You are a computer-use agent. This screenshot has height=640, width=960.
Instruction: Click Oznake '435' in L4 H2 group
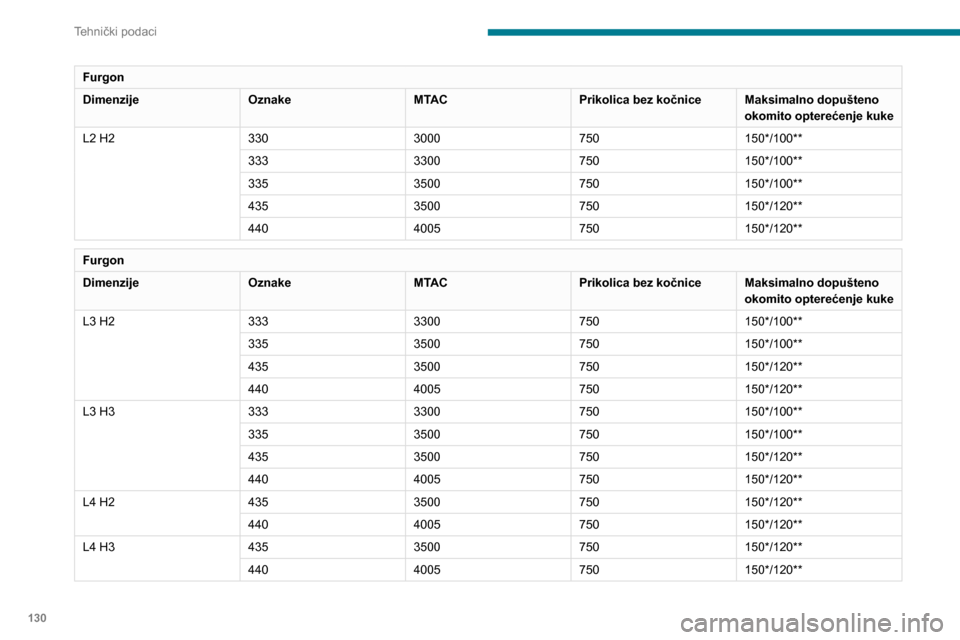(258, 502)
